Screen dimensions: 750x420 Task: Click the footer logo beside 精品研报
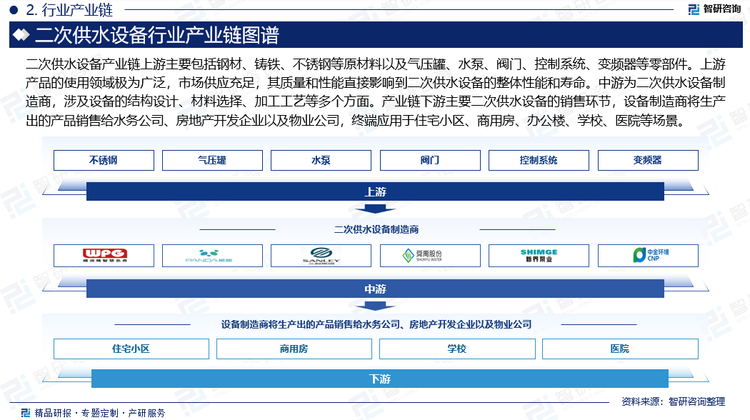(25, 412)
